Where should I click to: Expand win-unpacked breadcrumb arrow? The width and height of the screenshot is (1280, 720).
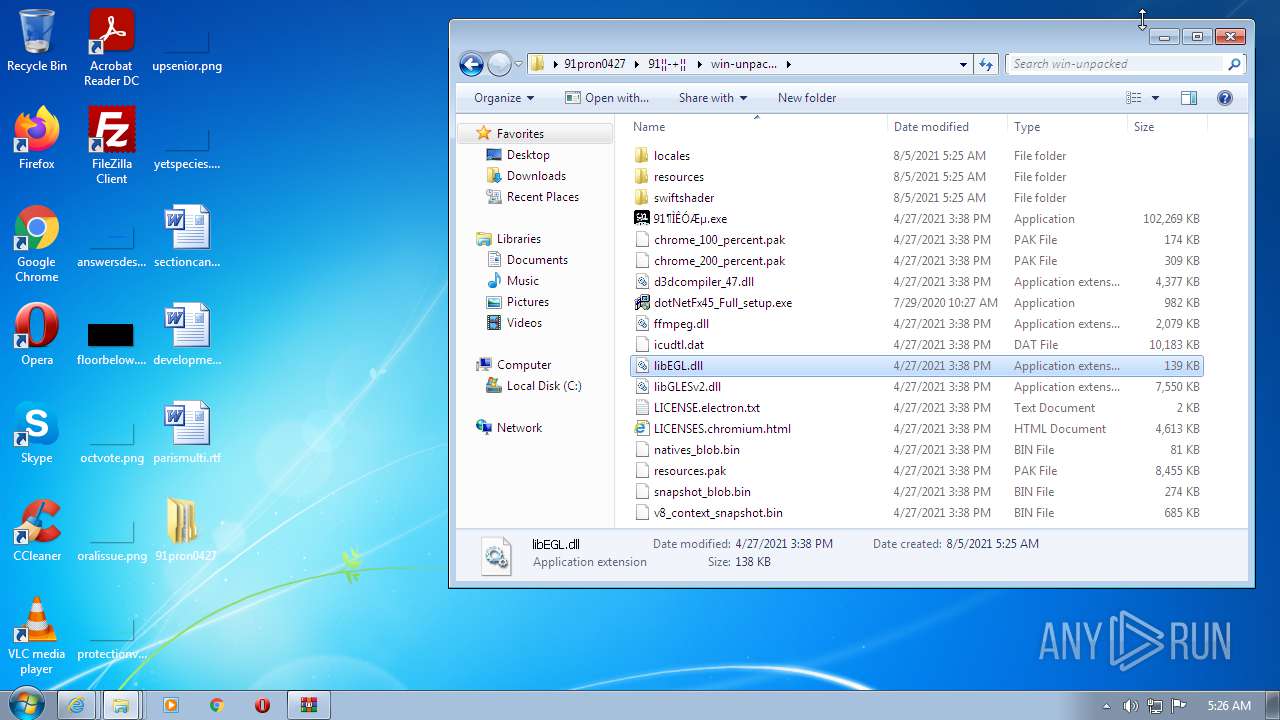(788, 64)
